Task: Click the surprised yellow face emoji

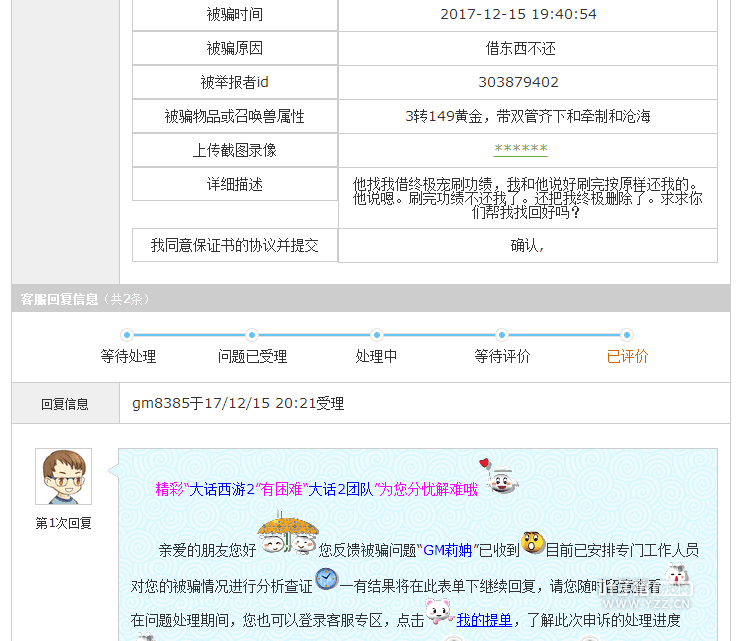Action: (x=533, y=545)
